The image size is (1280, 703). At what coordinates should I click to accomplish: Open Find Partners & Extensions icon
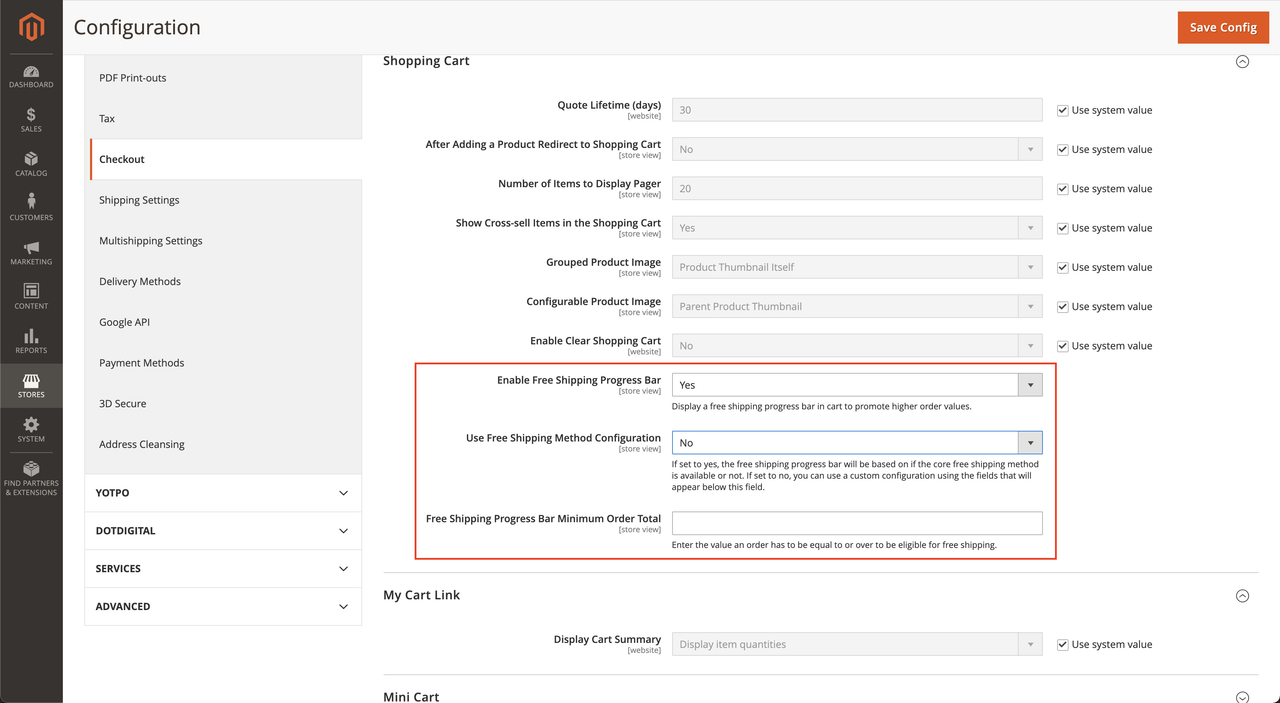coord(31,478)
